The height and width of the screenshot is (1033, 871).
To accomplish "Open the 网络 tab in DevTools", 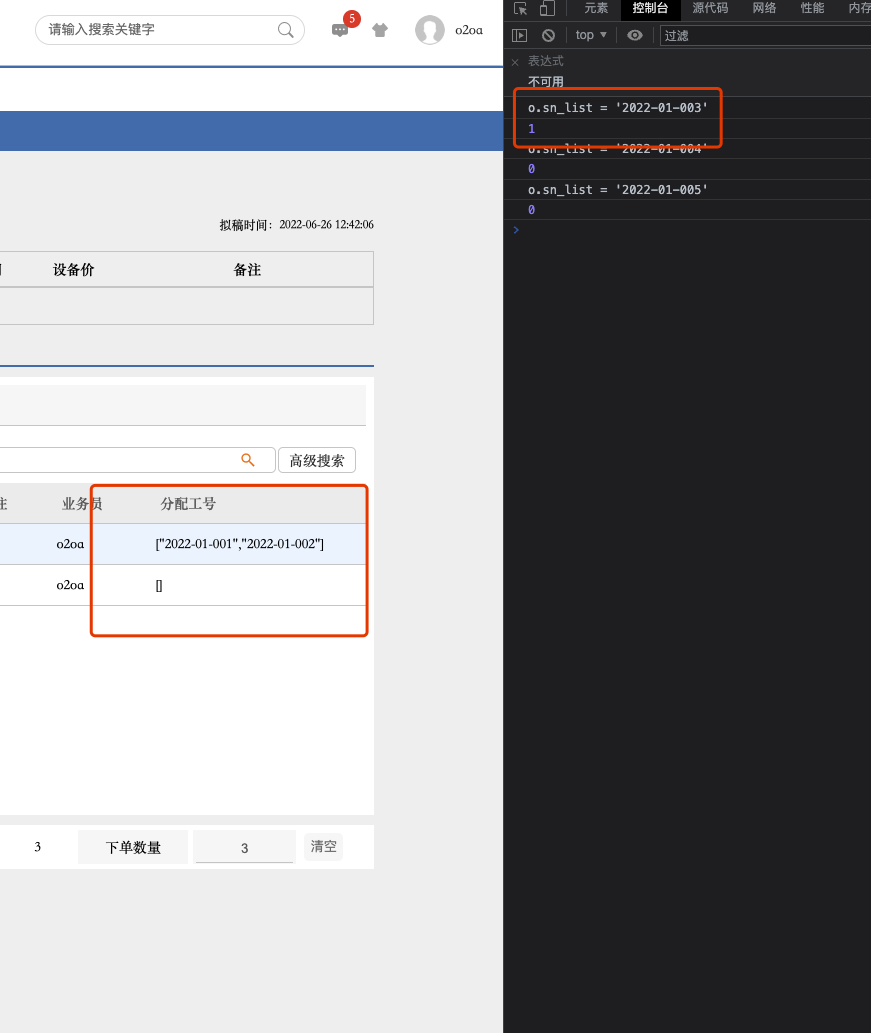I will [x=764, y=9].
